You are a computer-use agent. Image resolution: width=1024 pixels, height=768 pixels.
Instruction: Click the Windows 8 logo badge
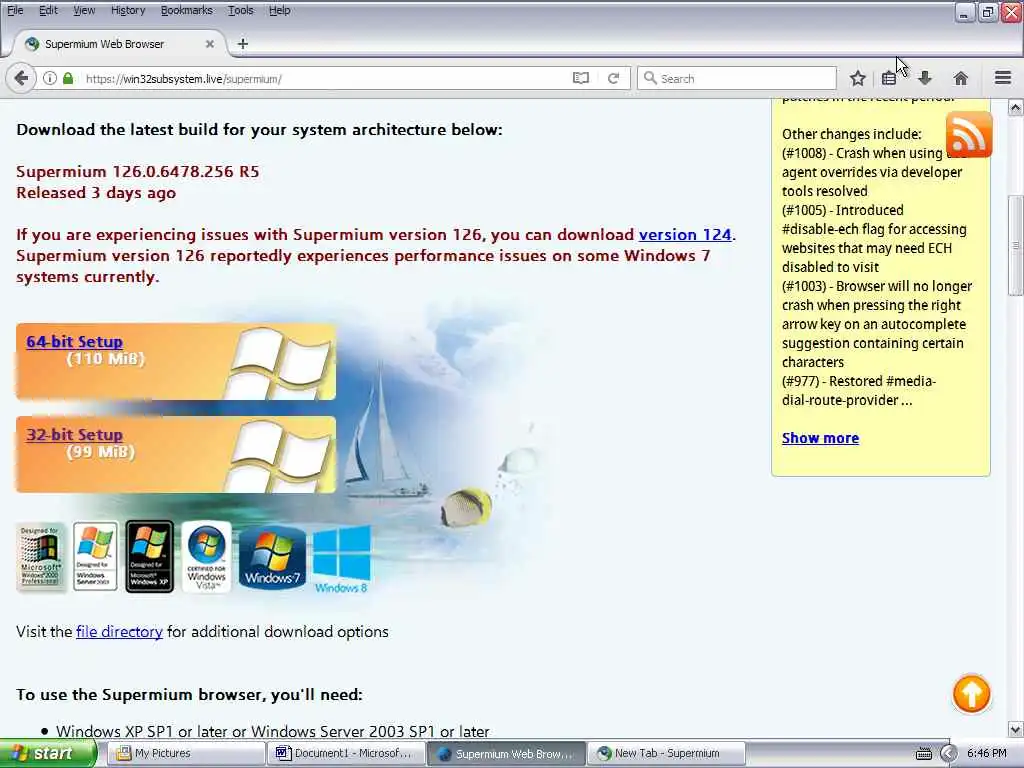342,560
